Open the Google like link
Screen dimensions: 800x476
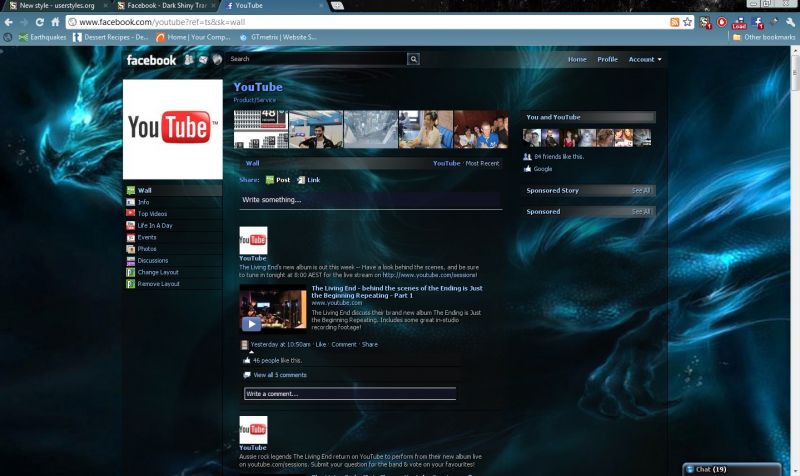543,169
